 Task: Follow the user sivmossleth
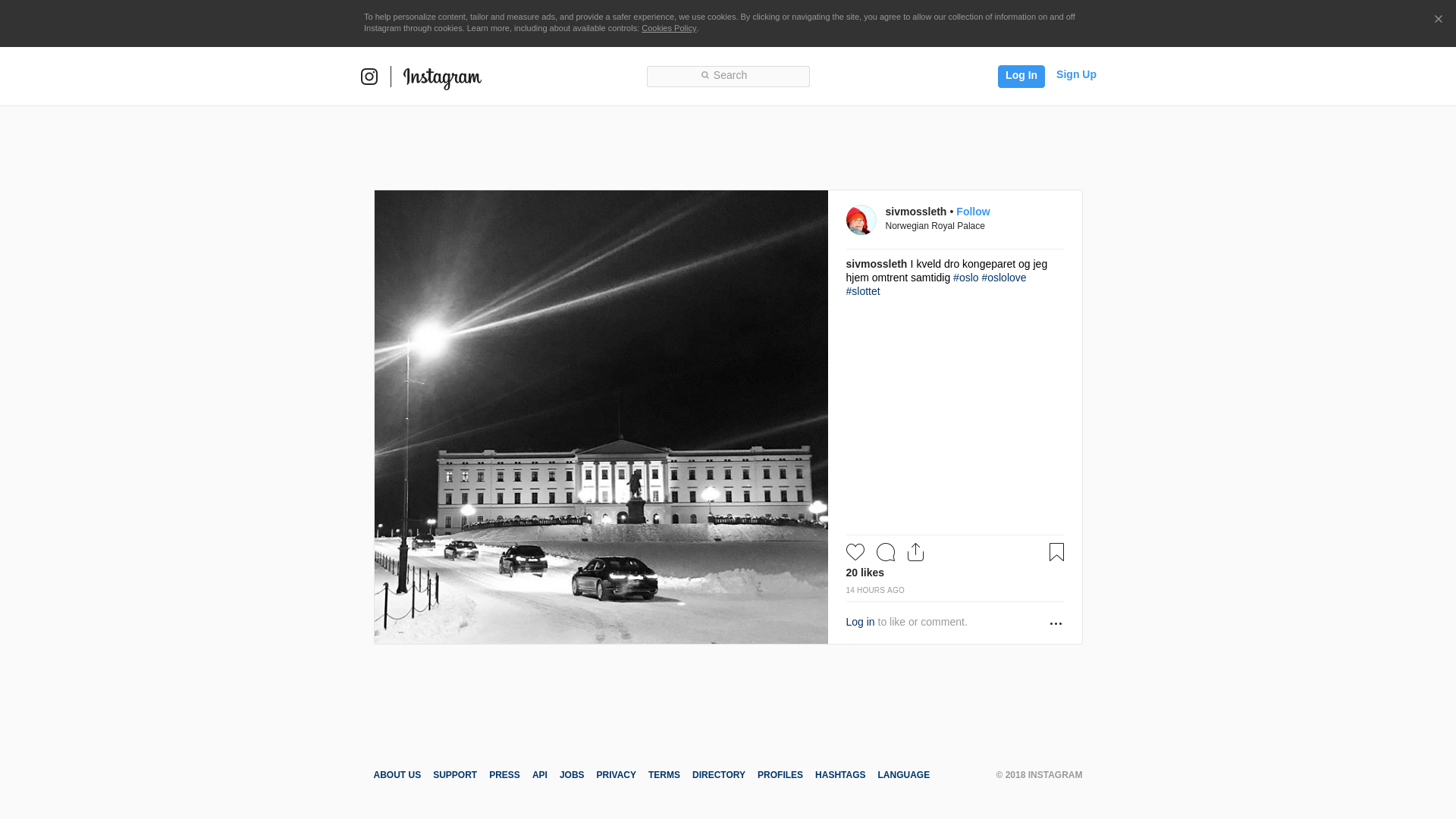(972, 212)
